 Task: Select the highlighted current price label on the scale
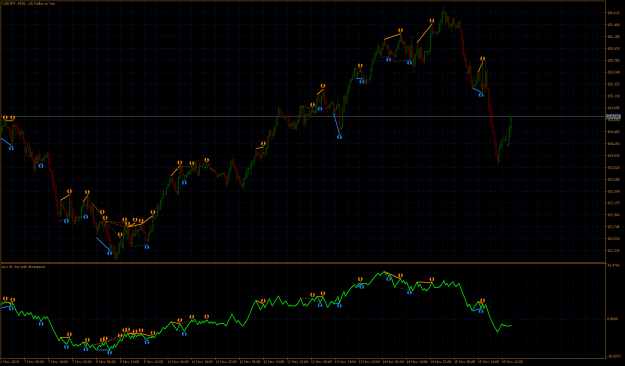click(613, 117)
